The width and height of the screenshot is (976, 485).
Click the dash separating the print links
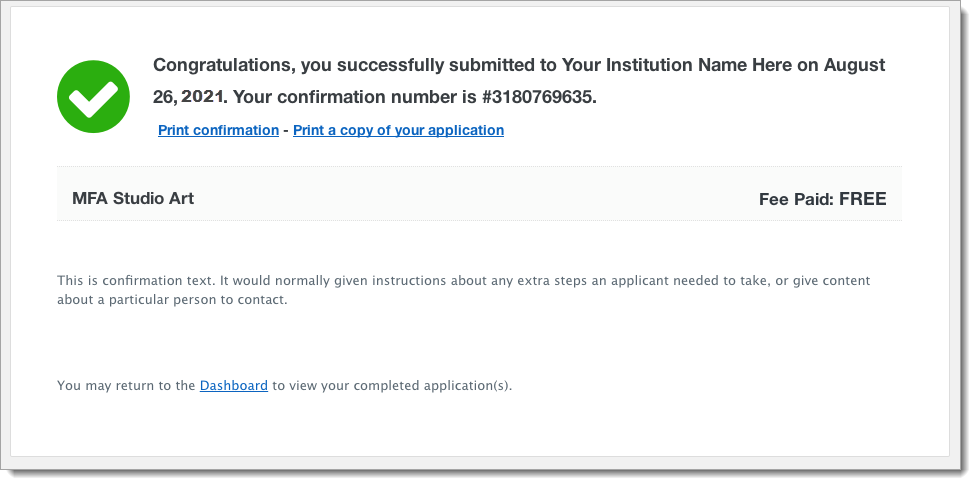(286, 130)
